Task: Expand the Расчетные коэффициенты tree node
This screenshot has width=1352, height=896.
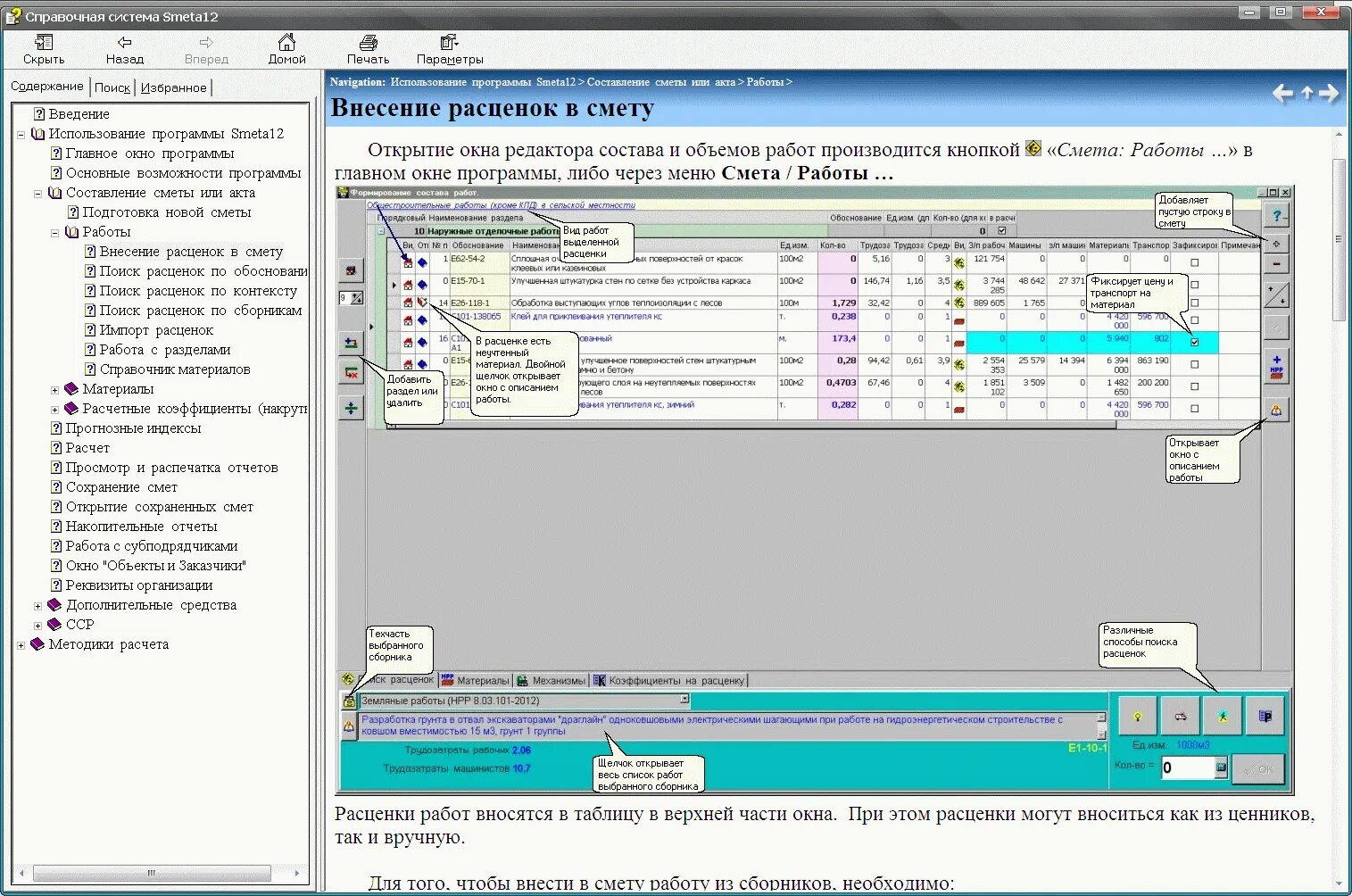Action: 54,410
